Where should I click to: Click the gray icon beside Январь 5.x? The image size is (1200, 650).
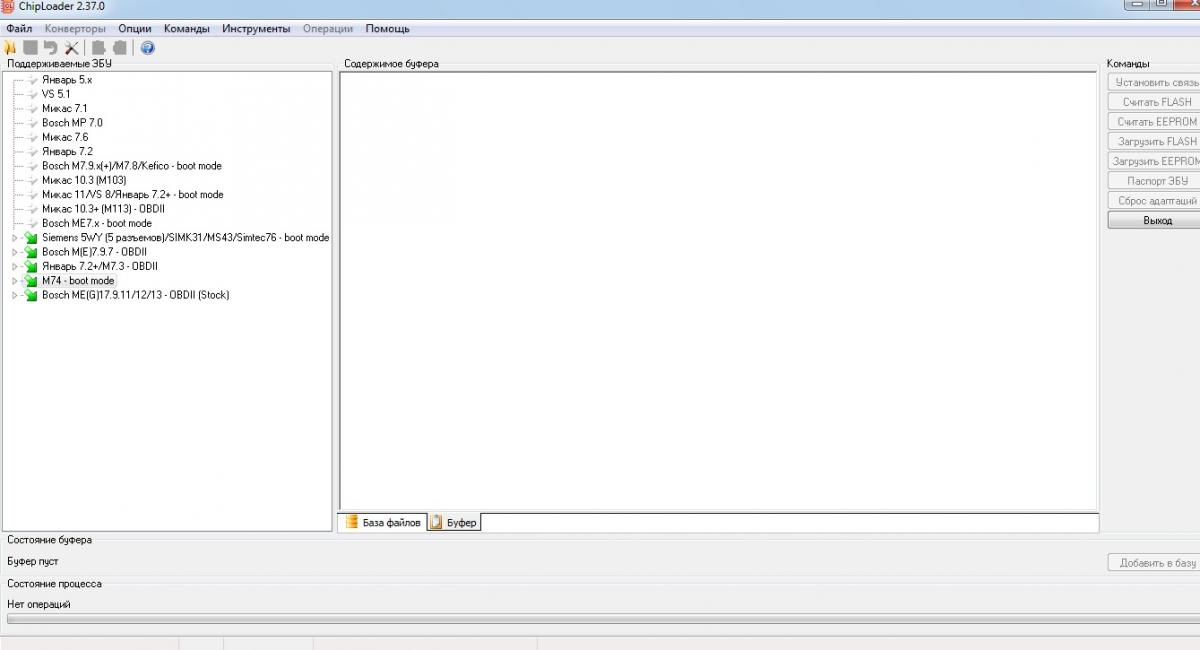pyautogui.click(x=33, y=79)
